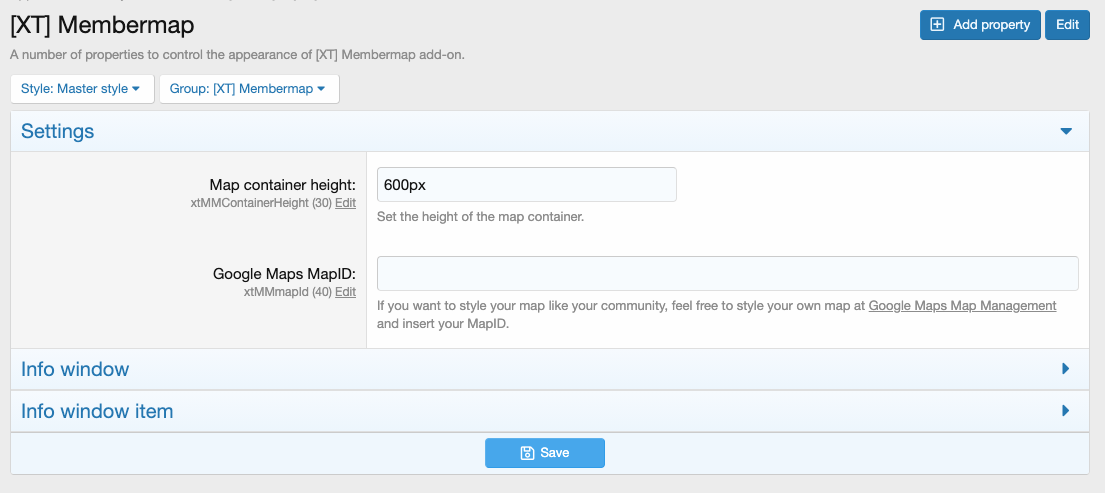Click the plus icon on Add property

tap(937, 25)
